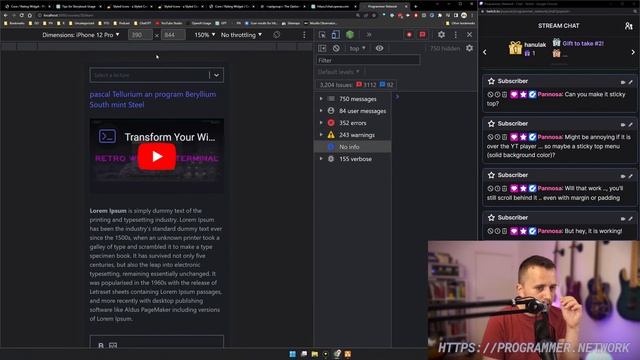Open the Windows Start button on taskbar
The image size is (640, 360).
[x=293, y=354]
